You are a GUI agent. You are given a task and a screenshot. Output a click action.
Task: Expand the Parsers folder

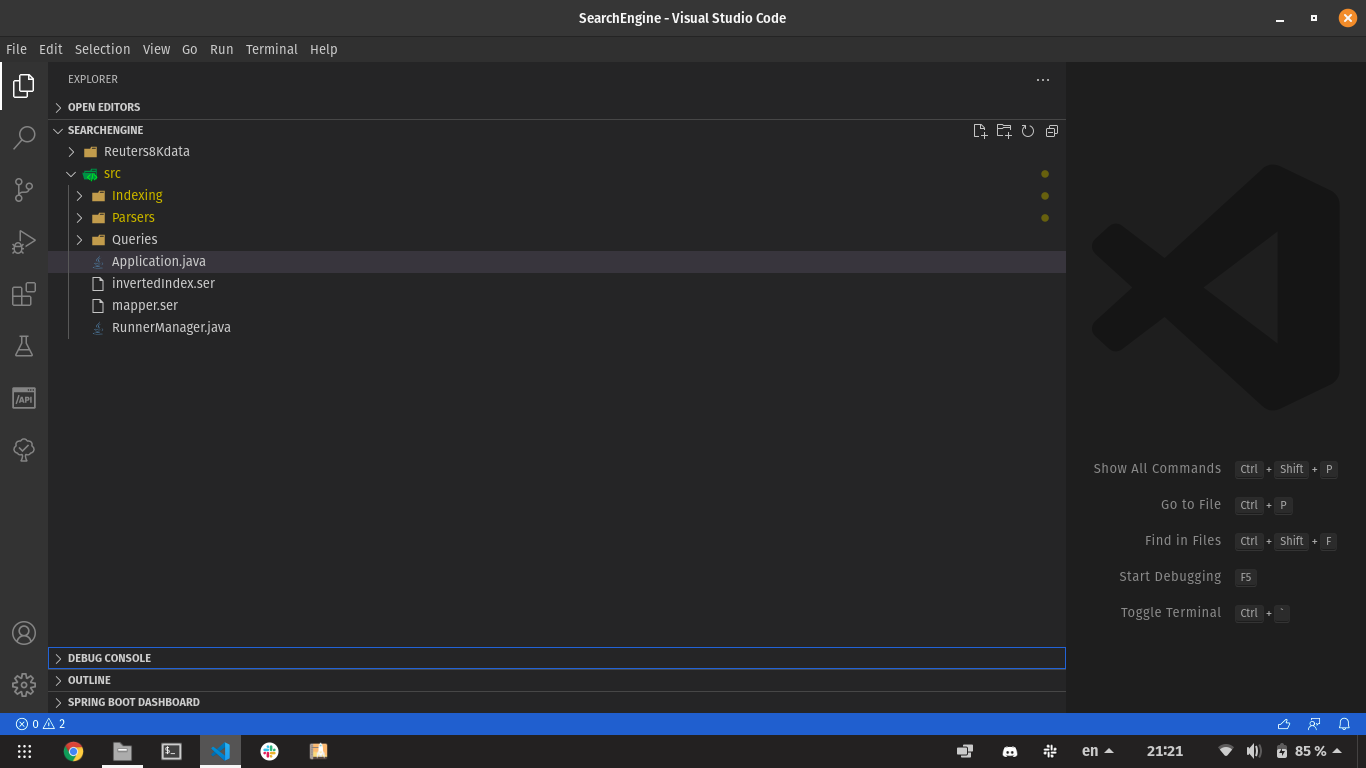(x=557, y=218)
